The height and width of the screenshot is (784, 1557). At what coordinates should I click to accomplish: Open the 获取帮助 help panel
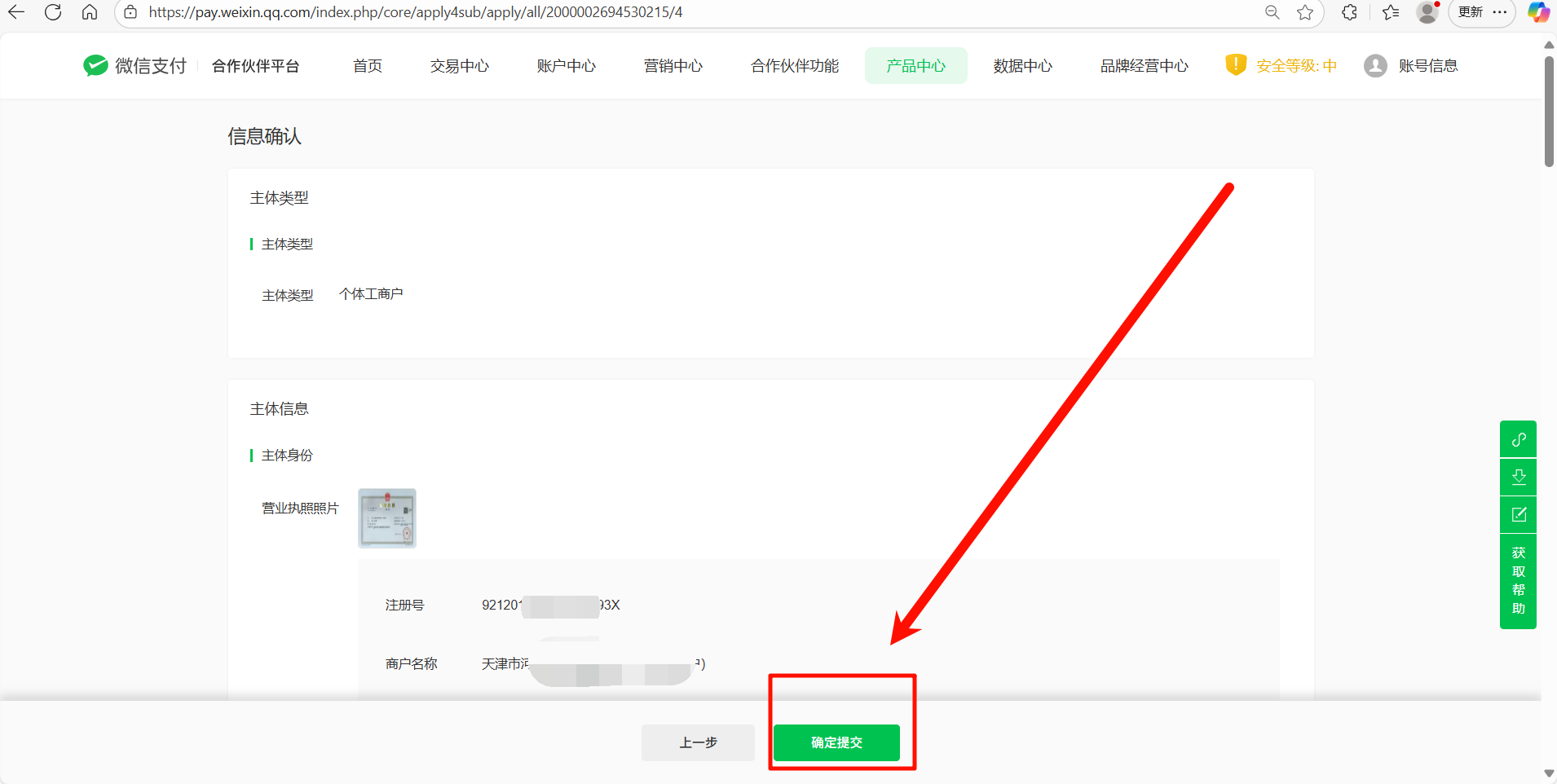coord(1518,580)
